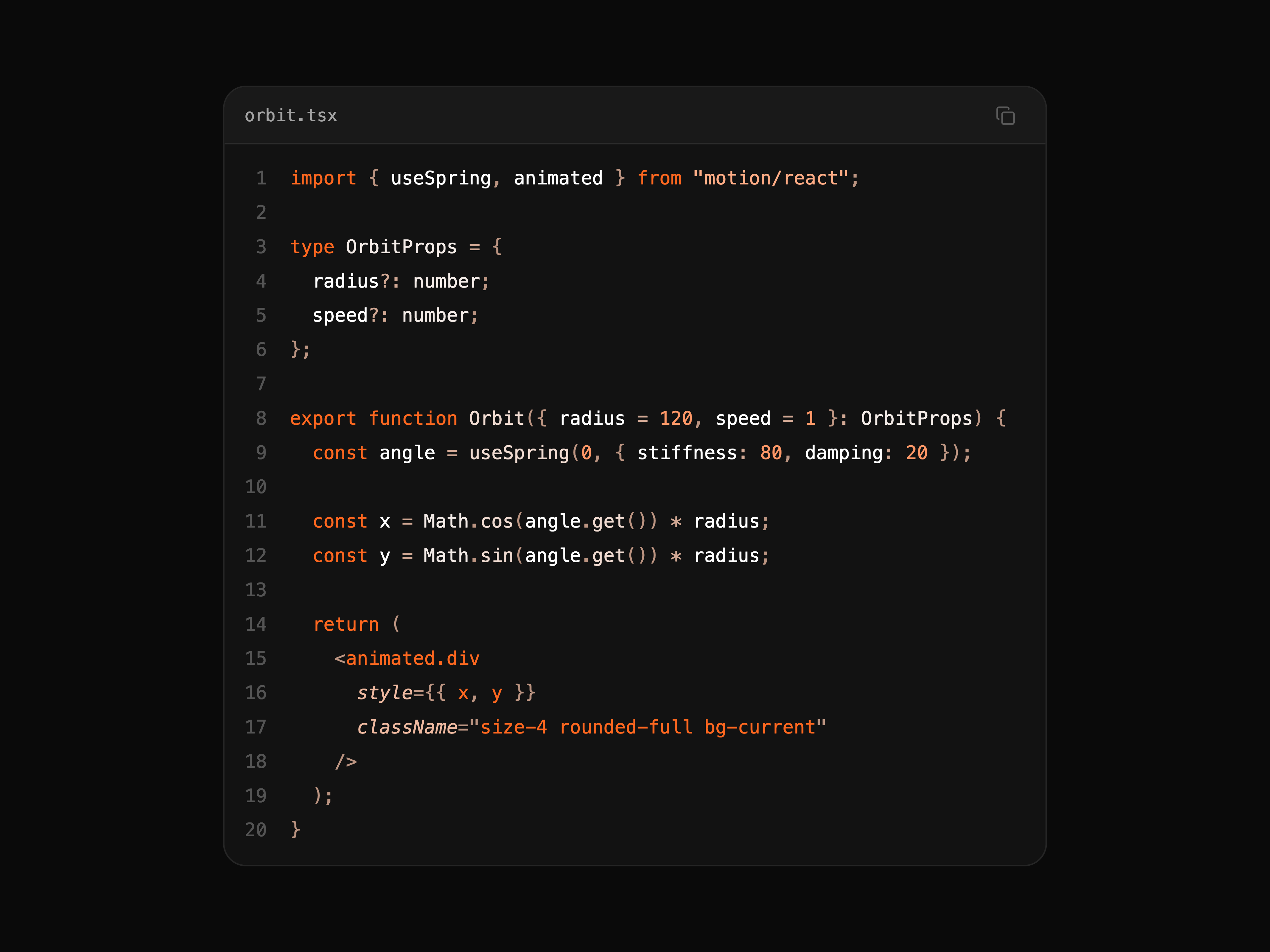Click the from keyword on line 1

click(659, 178)
